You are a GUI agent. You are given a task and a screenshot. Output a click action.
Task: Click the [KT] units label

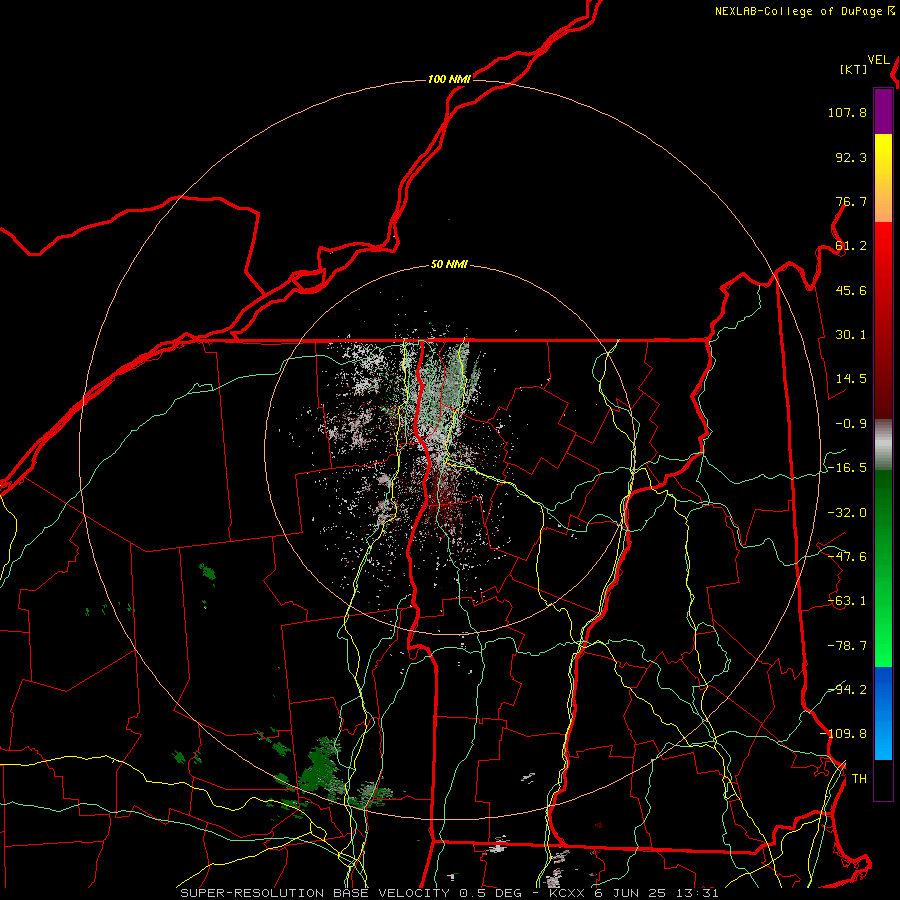[854, 69]
